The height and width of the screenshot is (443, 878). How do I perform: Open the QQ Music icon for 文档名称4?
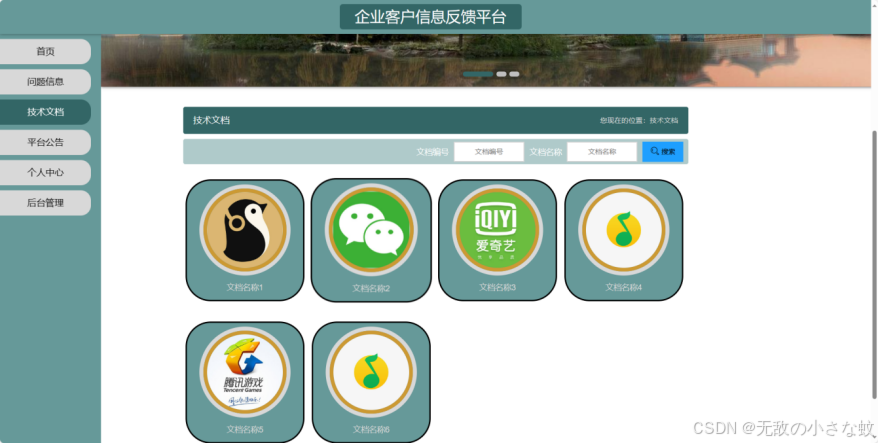click(x=624, y=230)
